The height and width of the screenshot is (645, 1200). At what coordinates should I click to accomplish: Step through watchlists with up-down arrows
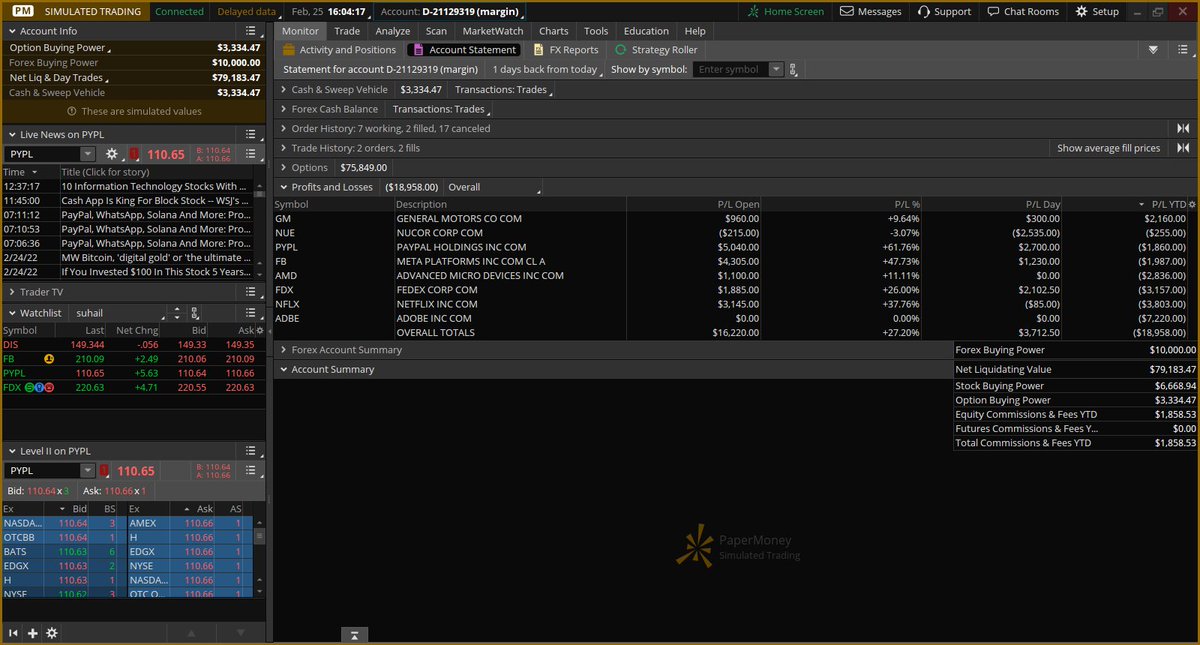pyautogui.click(x=177, y=313)
